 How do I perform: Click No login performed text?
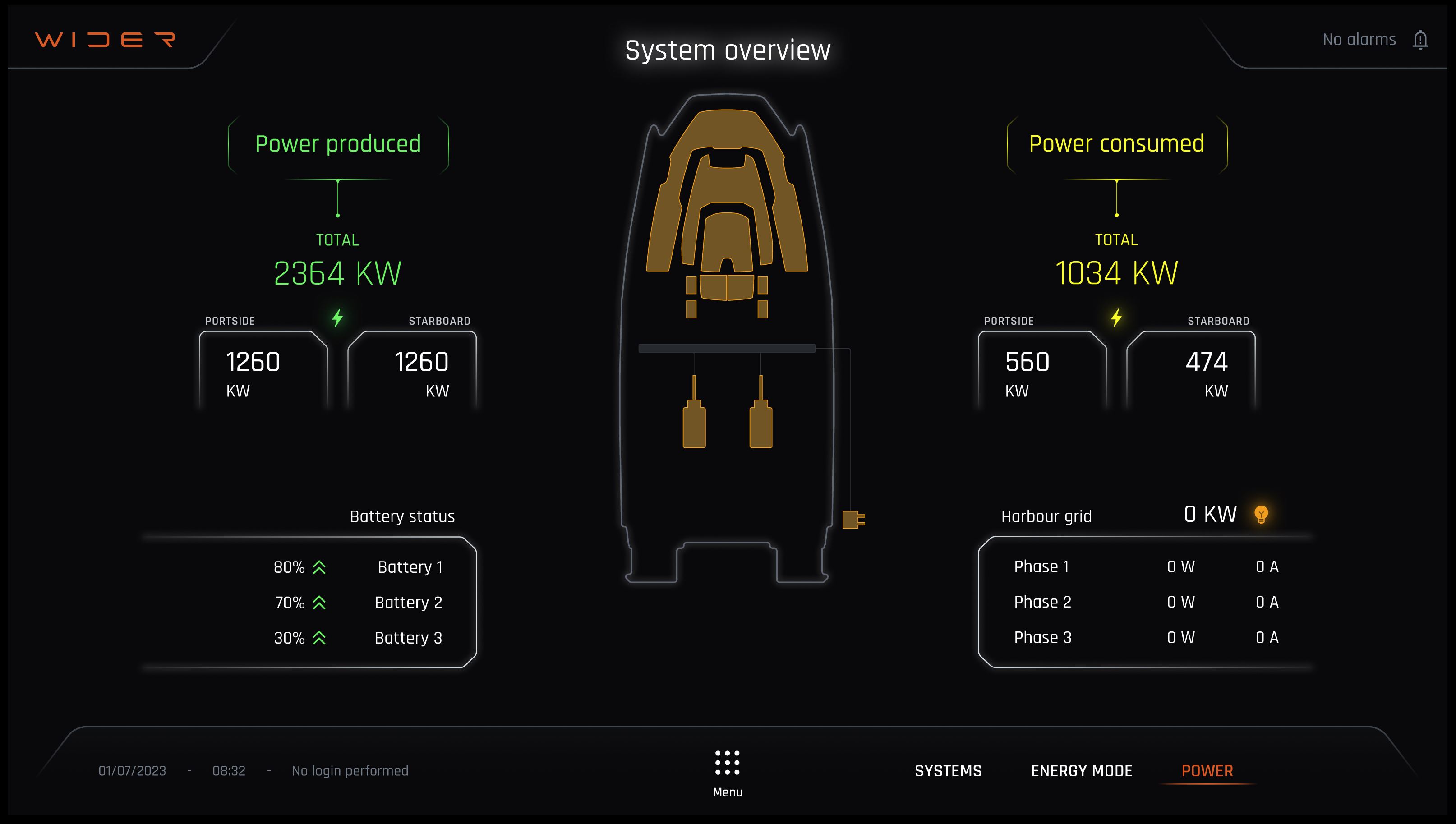pyautogui.click(x=350, y=771)
